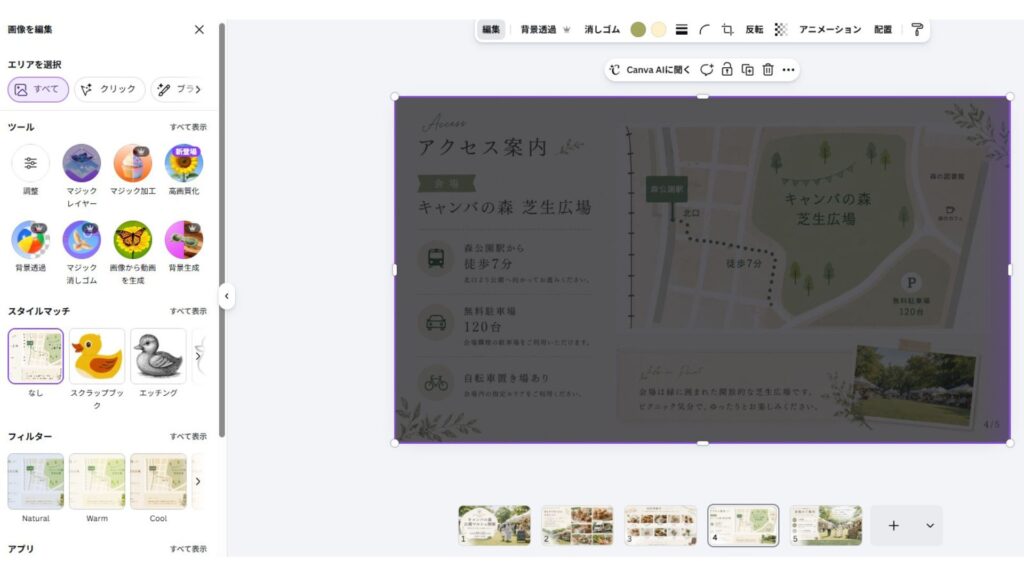The image size is (1024, 576).
Task: Expand more style match options arrow
Action: (198, 356)
